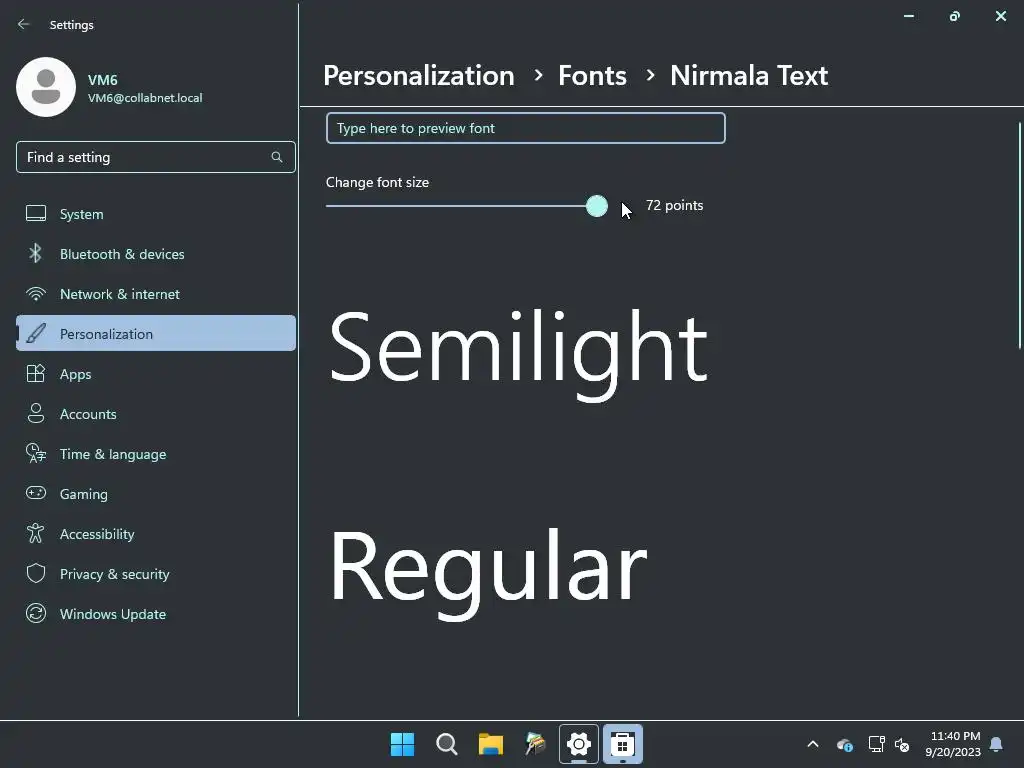
Task: Open Gaming via its controller icon
Action: (36, 493)
